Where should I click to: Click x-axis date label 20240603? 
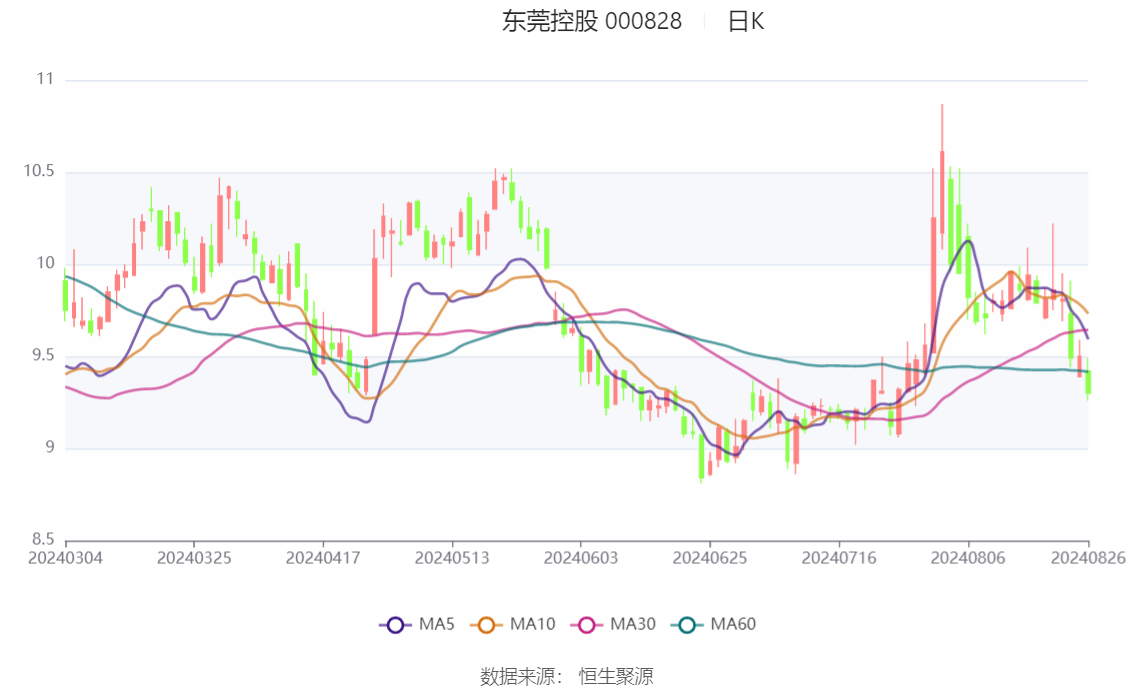pos(581,558)
